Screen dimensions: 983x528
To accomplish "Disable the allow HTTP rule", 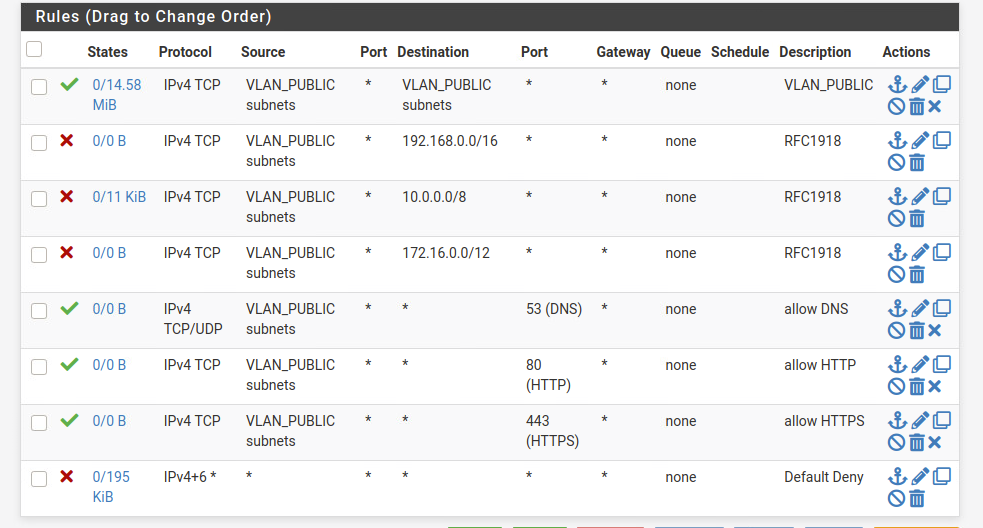I will 896,386.
